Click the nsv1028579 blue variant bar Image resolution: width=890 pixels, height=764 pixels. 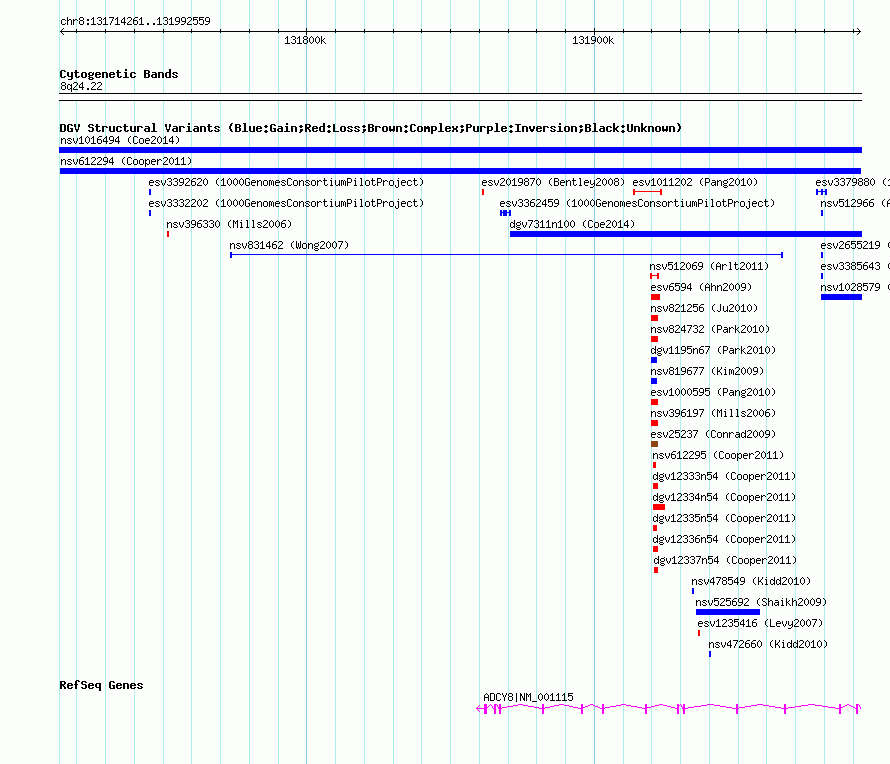pos(841,297)
